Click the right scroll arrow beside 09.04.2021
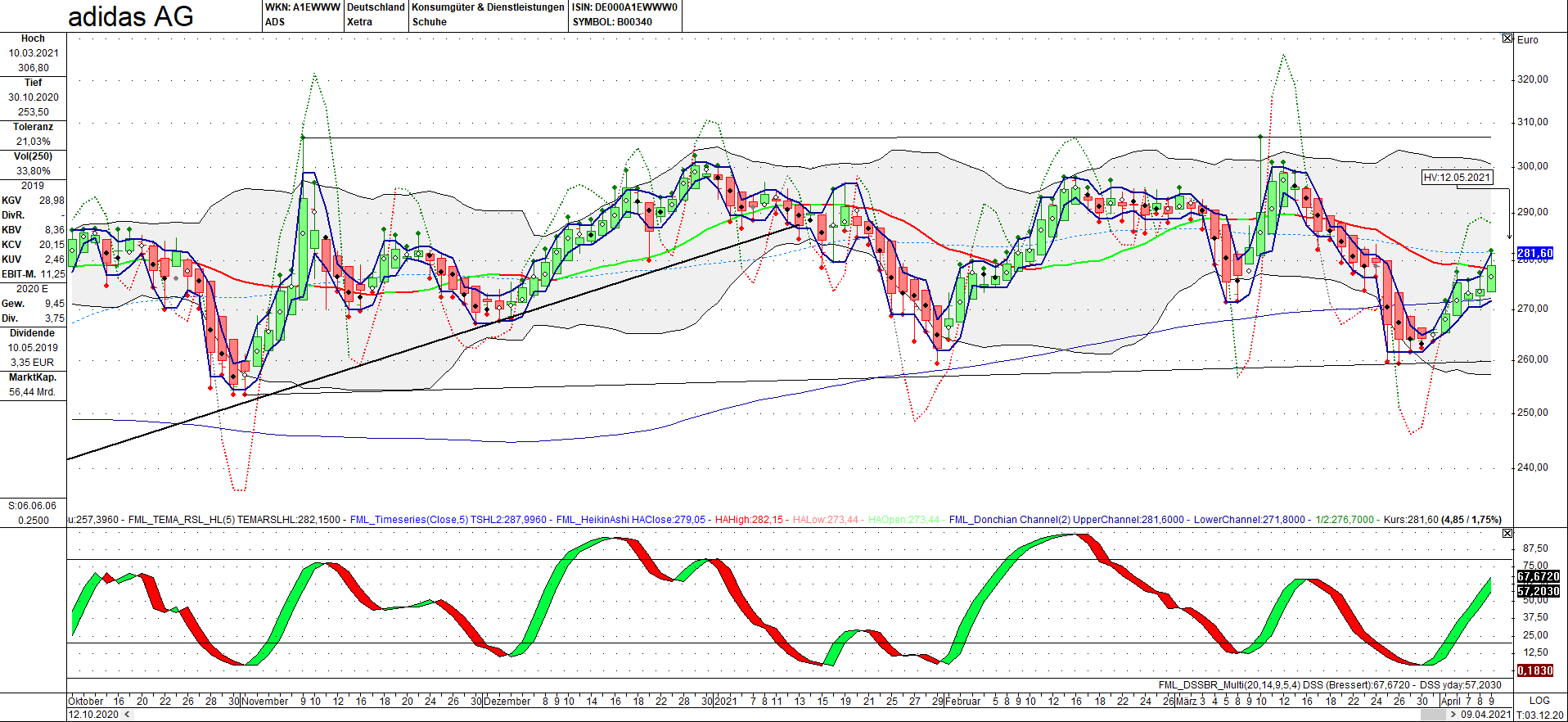Screen dimensions: 1568x722 pos(1453,715)
